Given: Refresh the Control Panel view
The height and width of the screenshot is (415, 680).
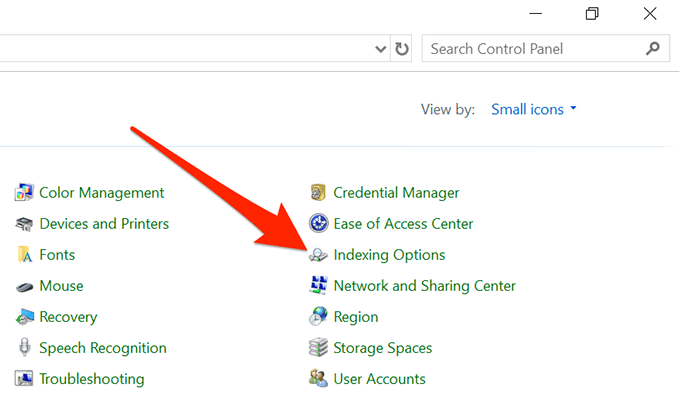Looking at the screenshot, I should [402, 48].
